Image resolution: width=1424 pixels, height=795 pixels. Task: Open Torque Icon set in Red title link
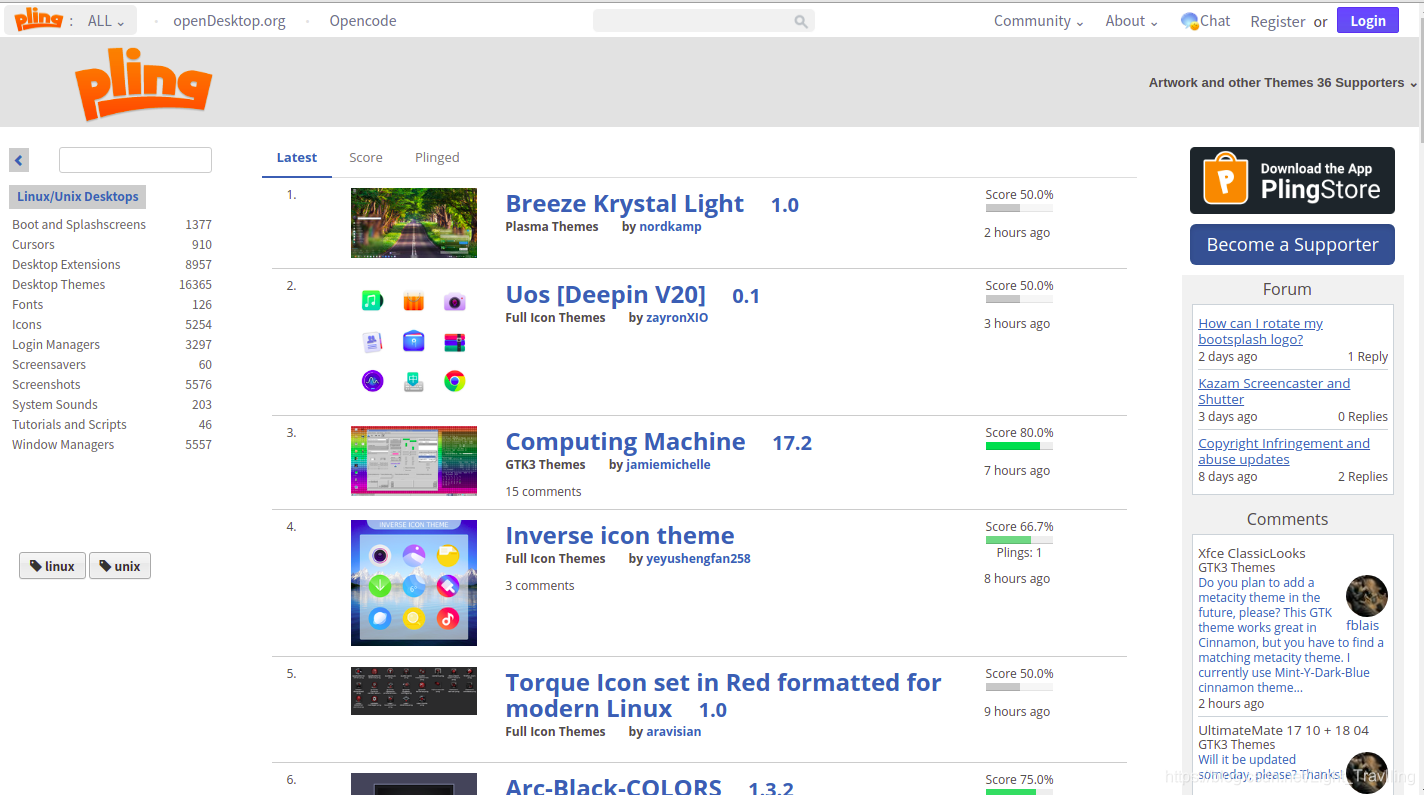point(723,695)
